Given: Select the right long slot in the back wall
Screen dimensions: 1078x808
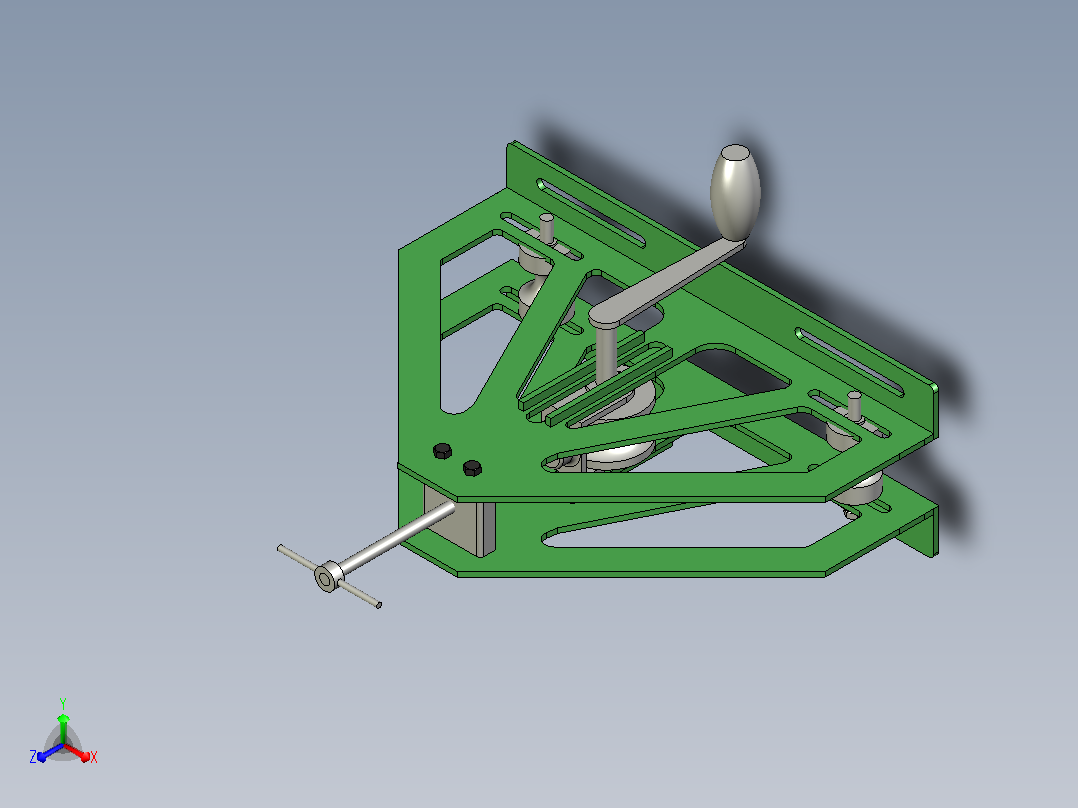Looking at the screenshot, I should click(x=850, y=362).
